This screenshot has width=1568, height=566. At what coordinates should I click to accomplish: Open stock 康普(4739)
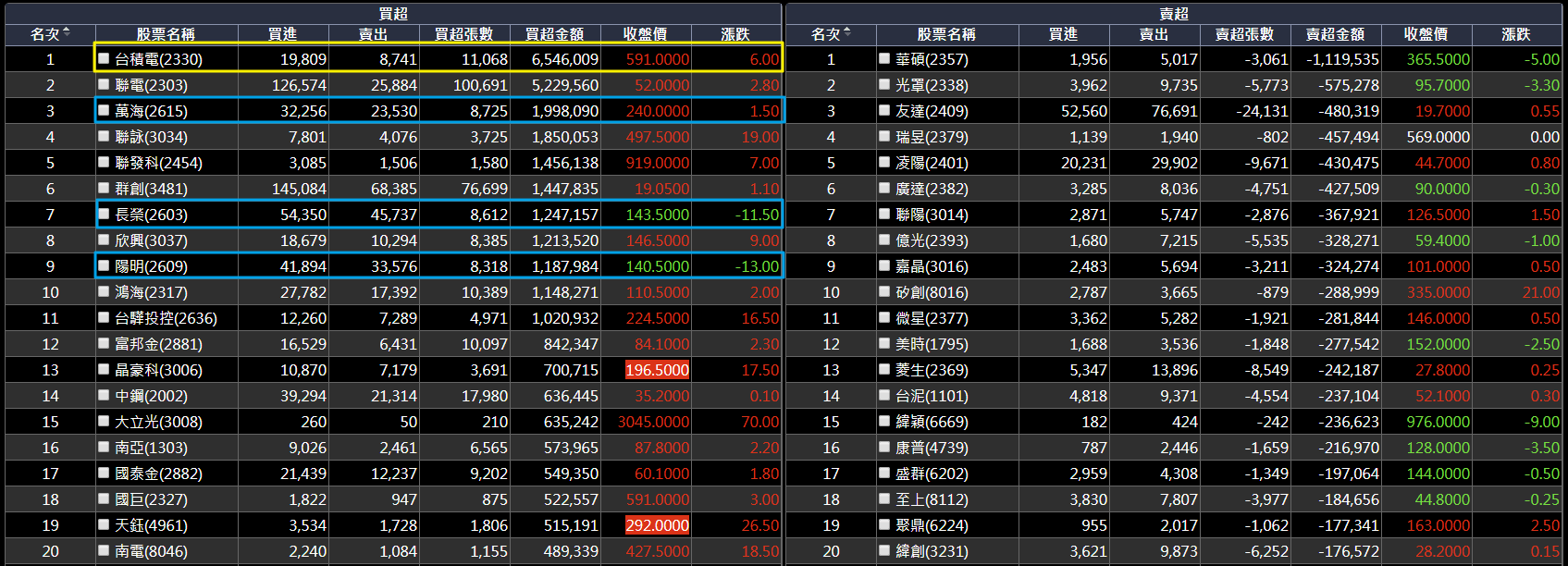click(932, 448)
